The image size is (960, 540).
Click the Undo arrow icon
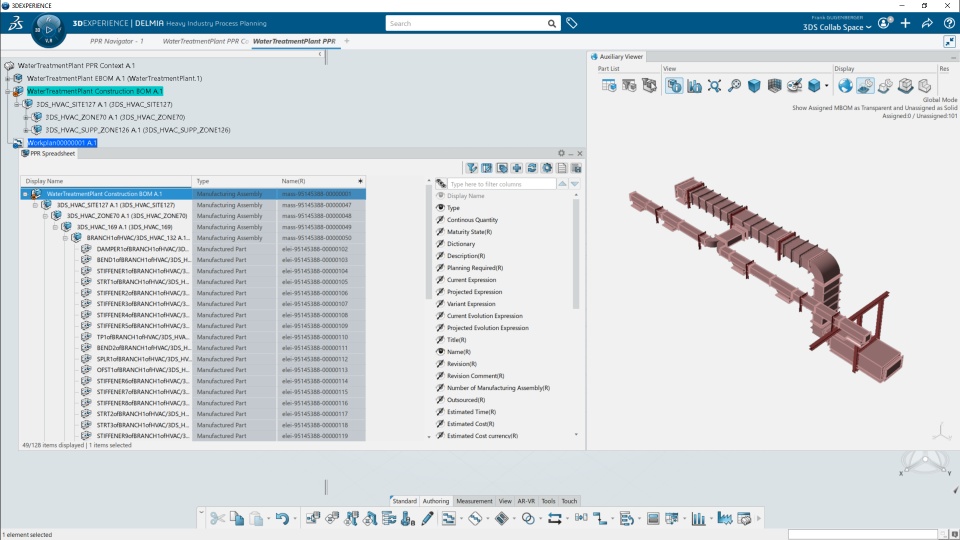click(x=282, y=519)
